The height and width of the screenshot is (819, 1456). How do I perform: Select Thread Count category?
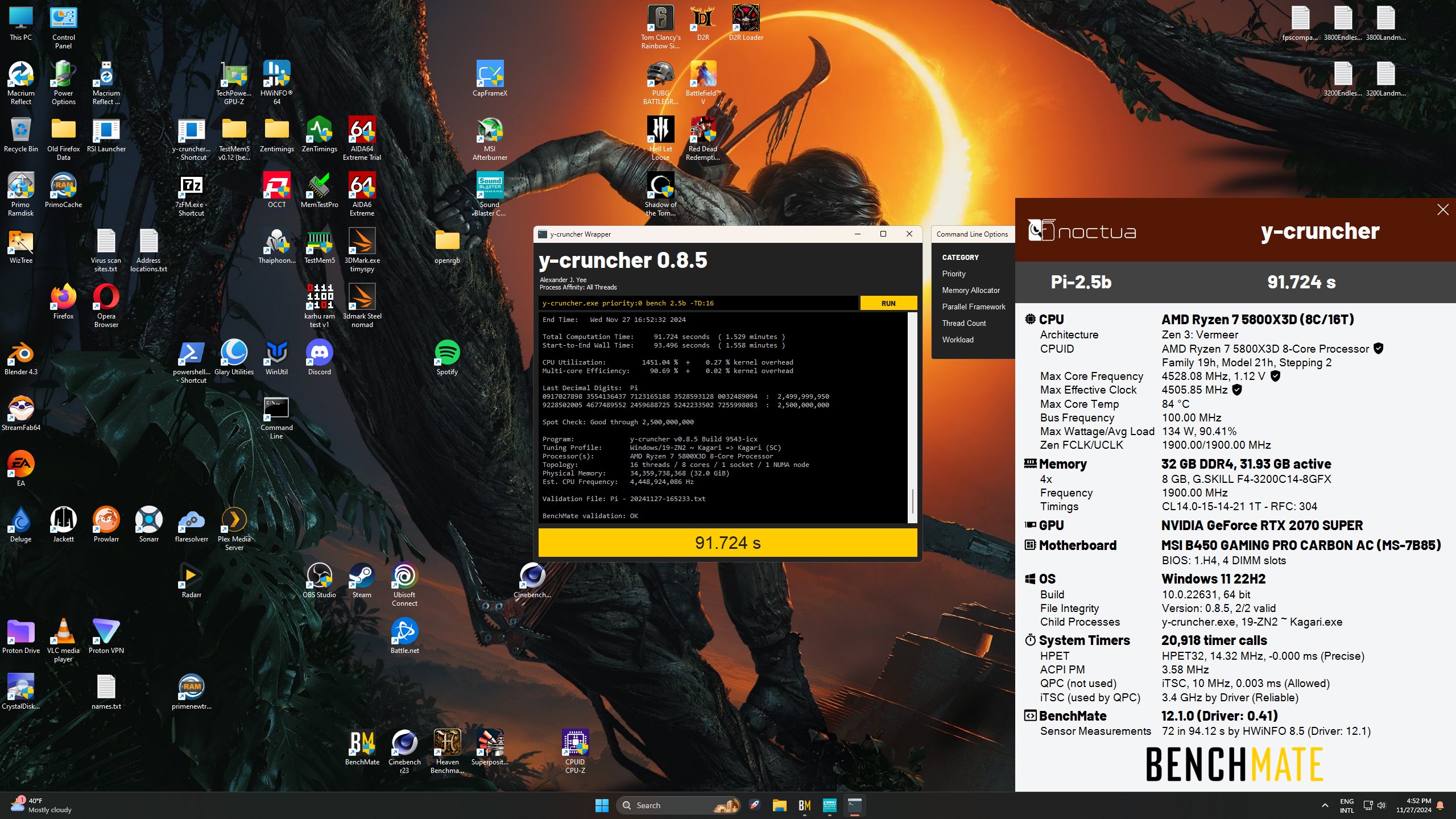[x=963, y=323]
